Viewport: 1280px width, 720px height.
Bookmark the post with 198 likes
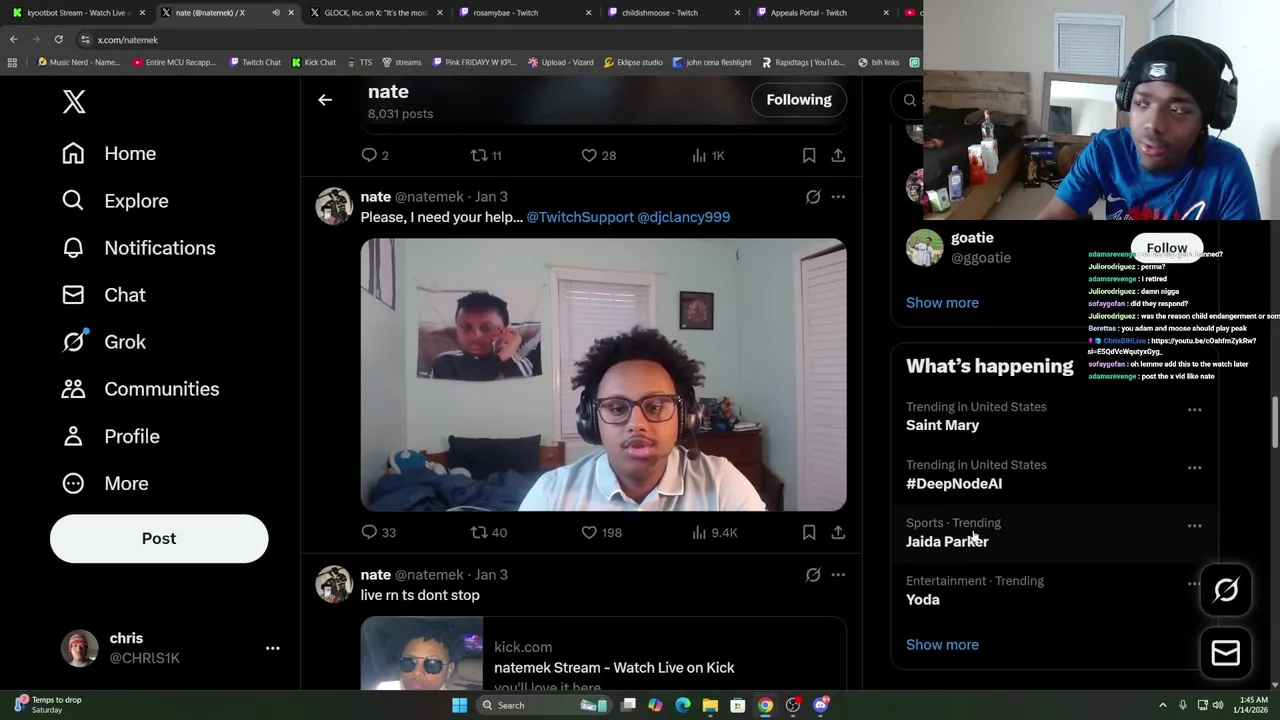click(809, 532)
